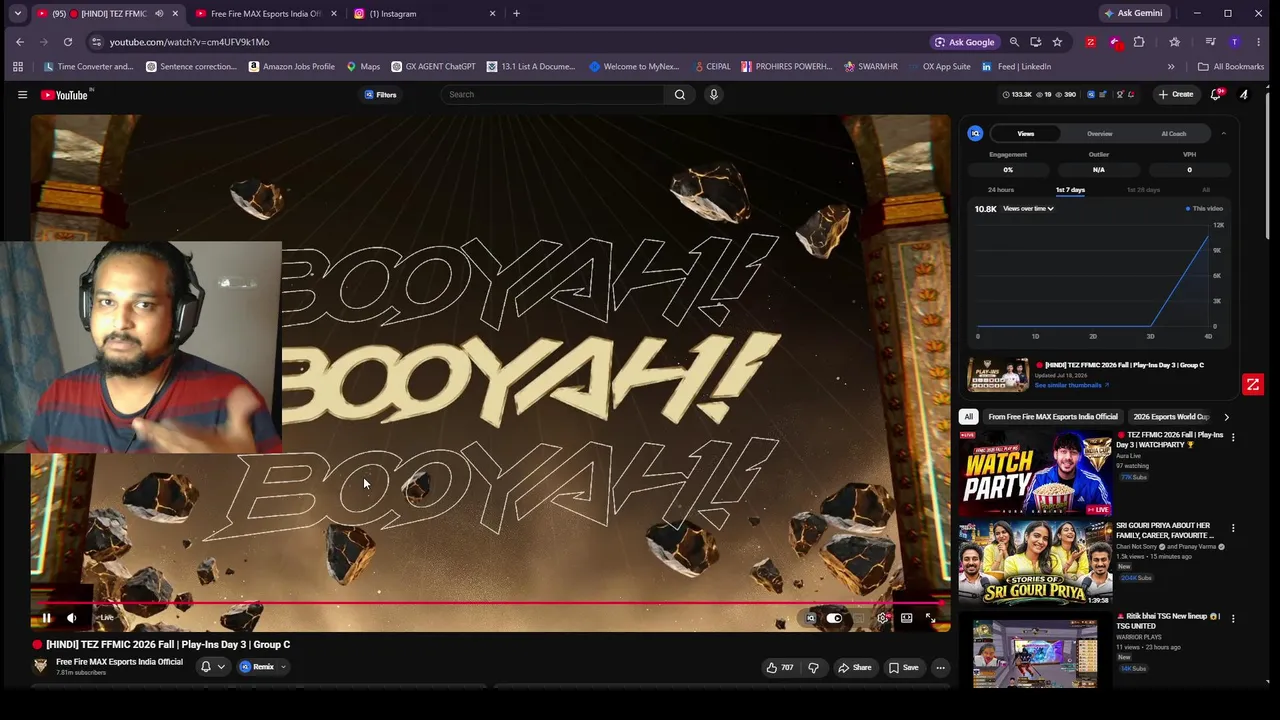Image resolution: width=1280 pixels, height=720 pixels.
Task: Share the video
Action: click(855, 667)
